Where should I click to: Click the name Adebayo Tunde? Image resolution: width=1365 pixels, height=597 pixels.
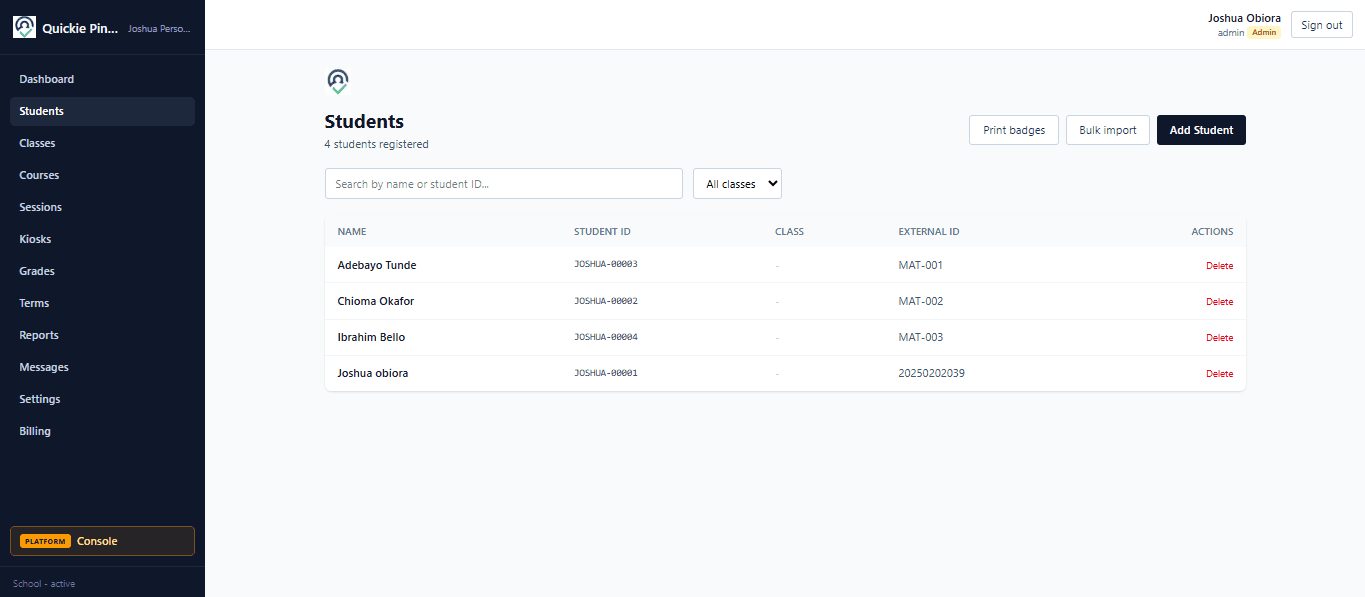(377, 265)
